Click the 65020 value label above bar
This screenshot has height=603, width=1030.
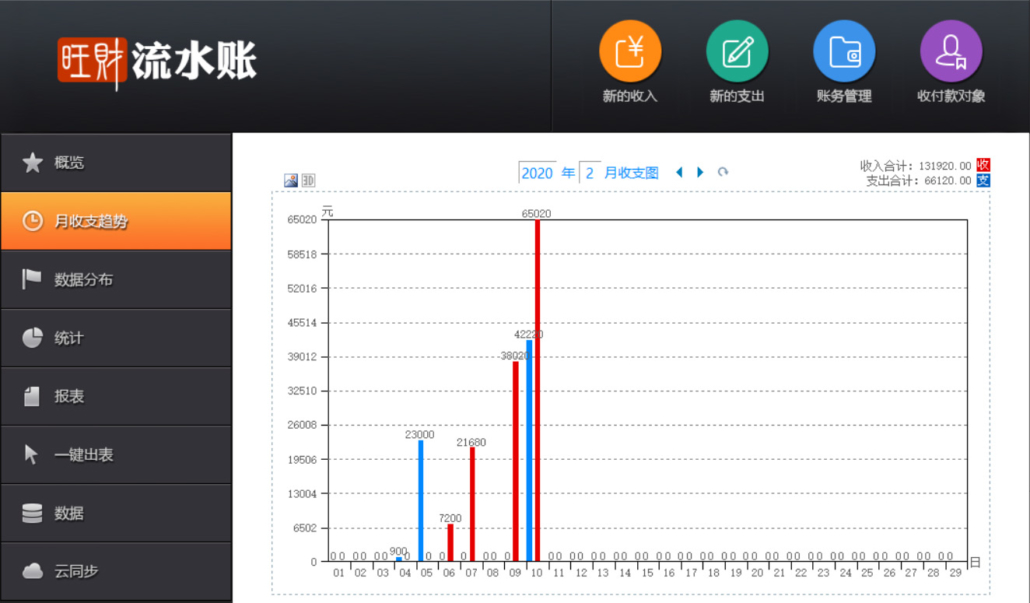(x=536, y=213)
